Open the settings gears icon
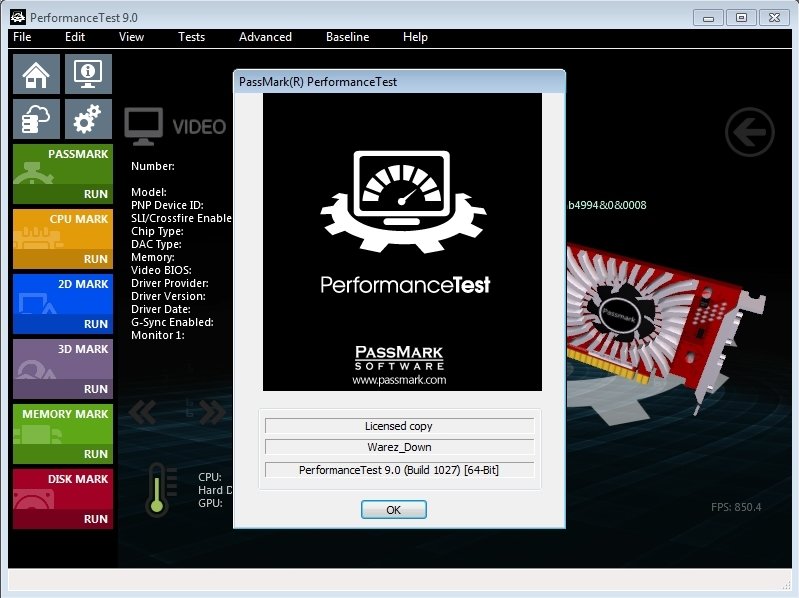The image size is (799, 598). point(88,120)
